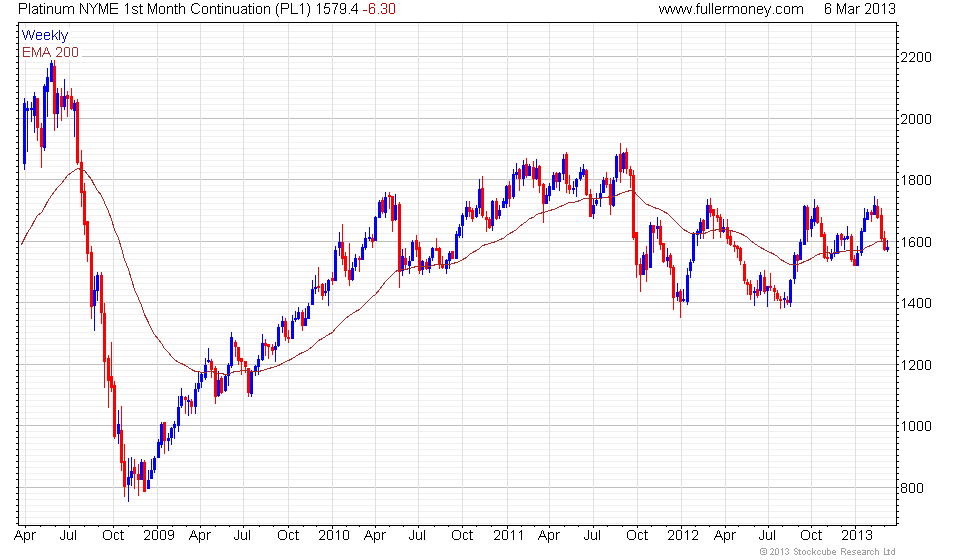
Task: Select the red 'EMA 200' legend label
Action: click(50, 52)
